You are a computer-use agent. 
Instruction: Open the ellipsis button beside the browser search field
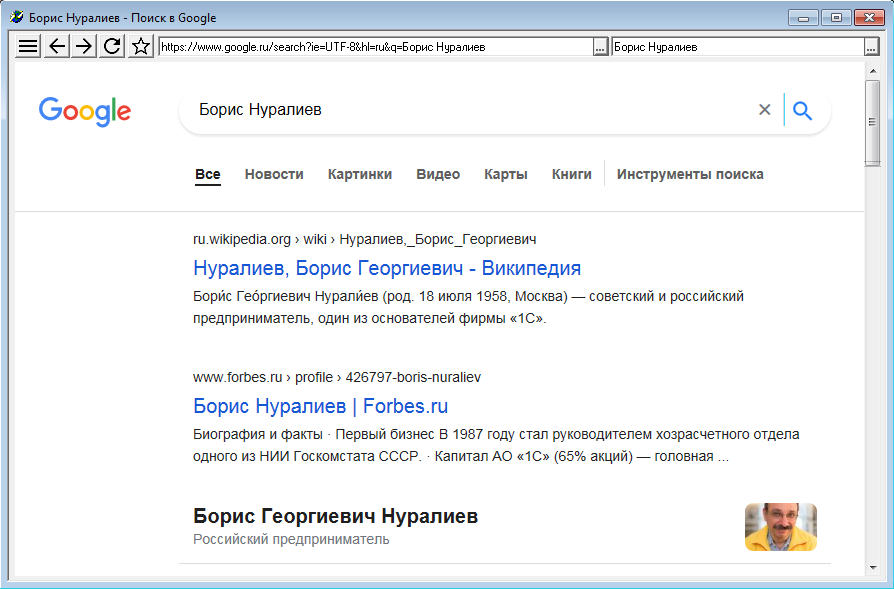[871, 47]
